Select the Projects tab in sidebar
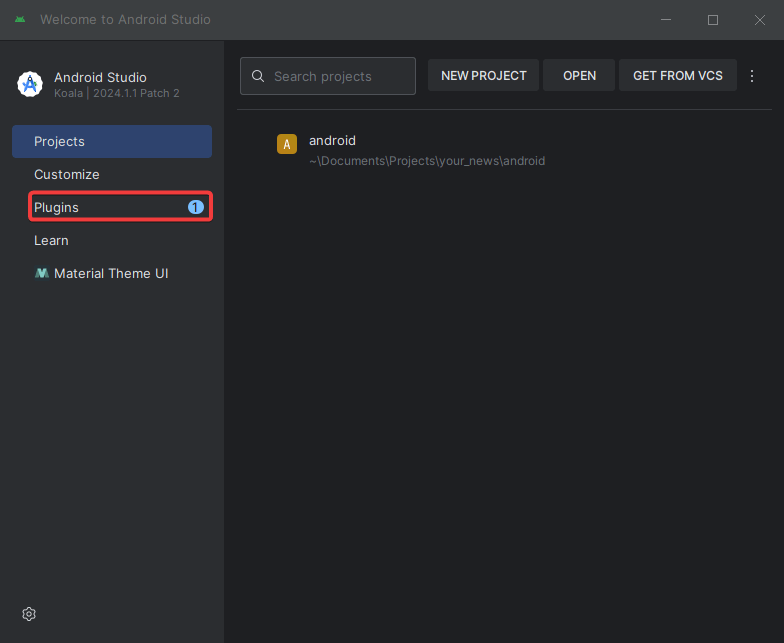 point(112,142)
